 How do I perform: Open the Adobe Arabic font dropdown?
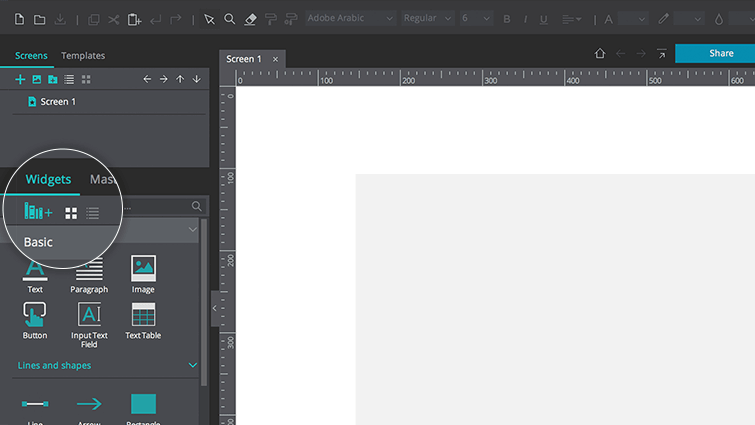[x=350, y=18]
